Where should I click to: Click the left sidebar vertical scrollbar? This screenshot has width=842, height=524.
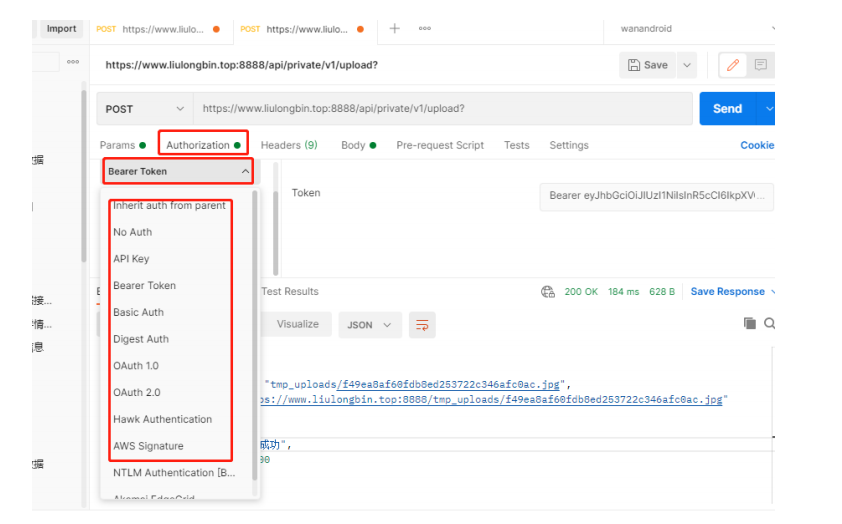[83, 177]
